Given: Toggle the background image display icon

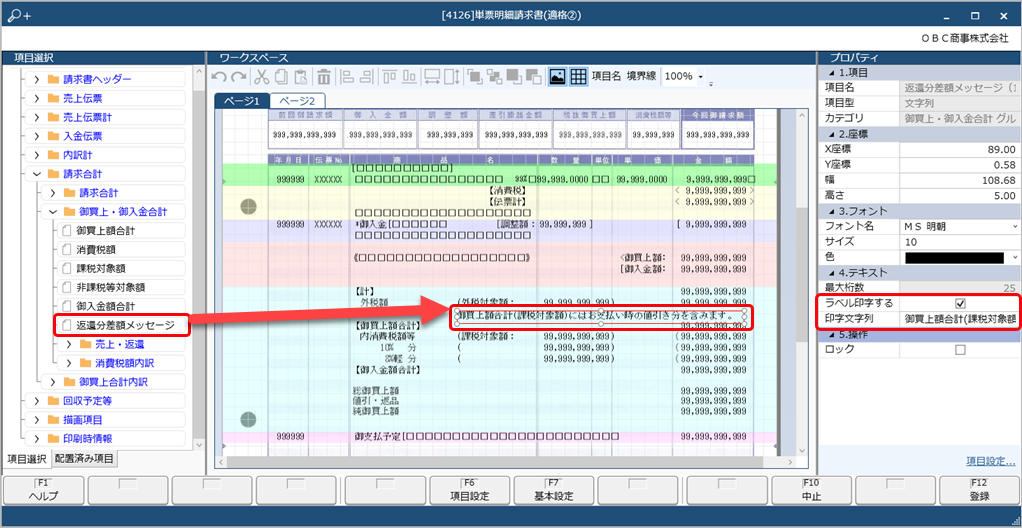Looking at the screenshot, I should pos(557,77).
